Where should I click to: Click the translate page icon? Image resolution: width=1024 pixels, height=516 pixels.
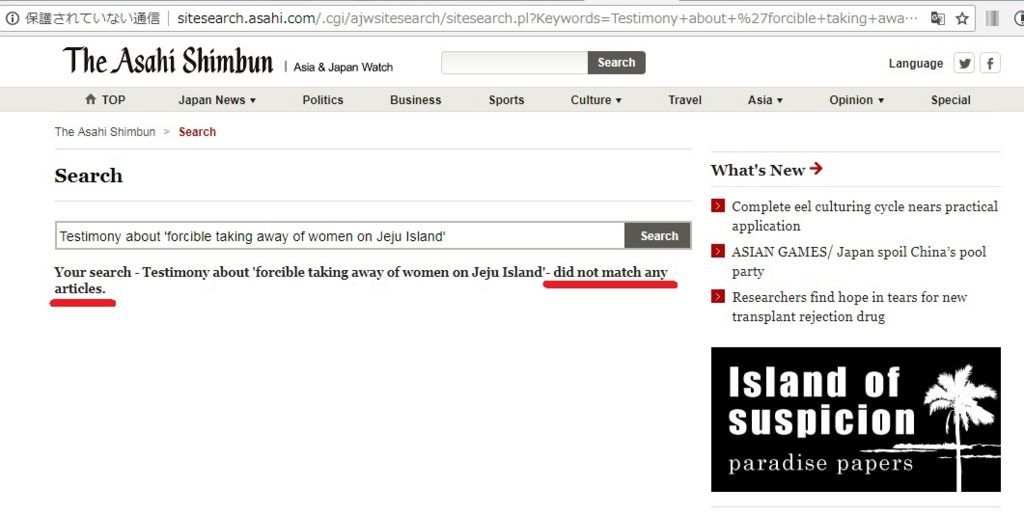coord(938,18)
